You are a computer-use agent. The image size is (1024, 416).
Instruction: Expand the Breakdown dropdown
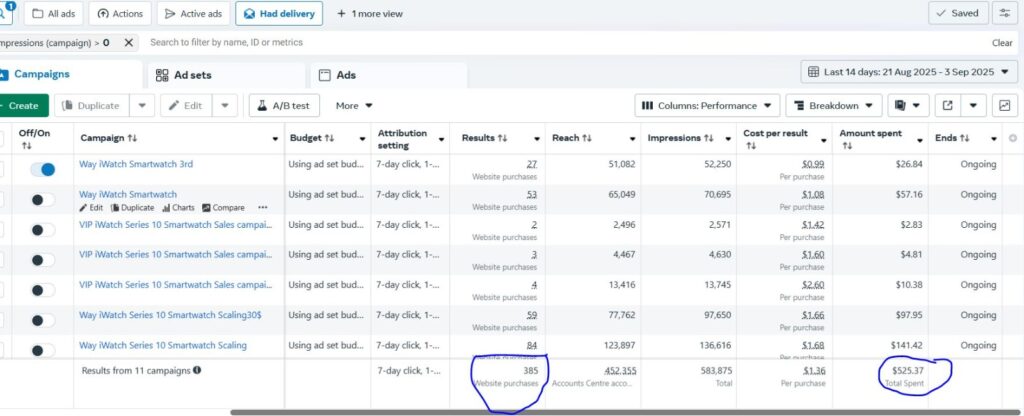(833, 105)
